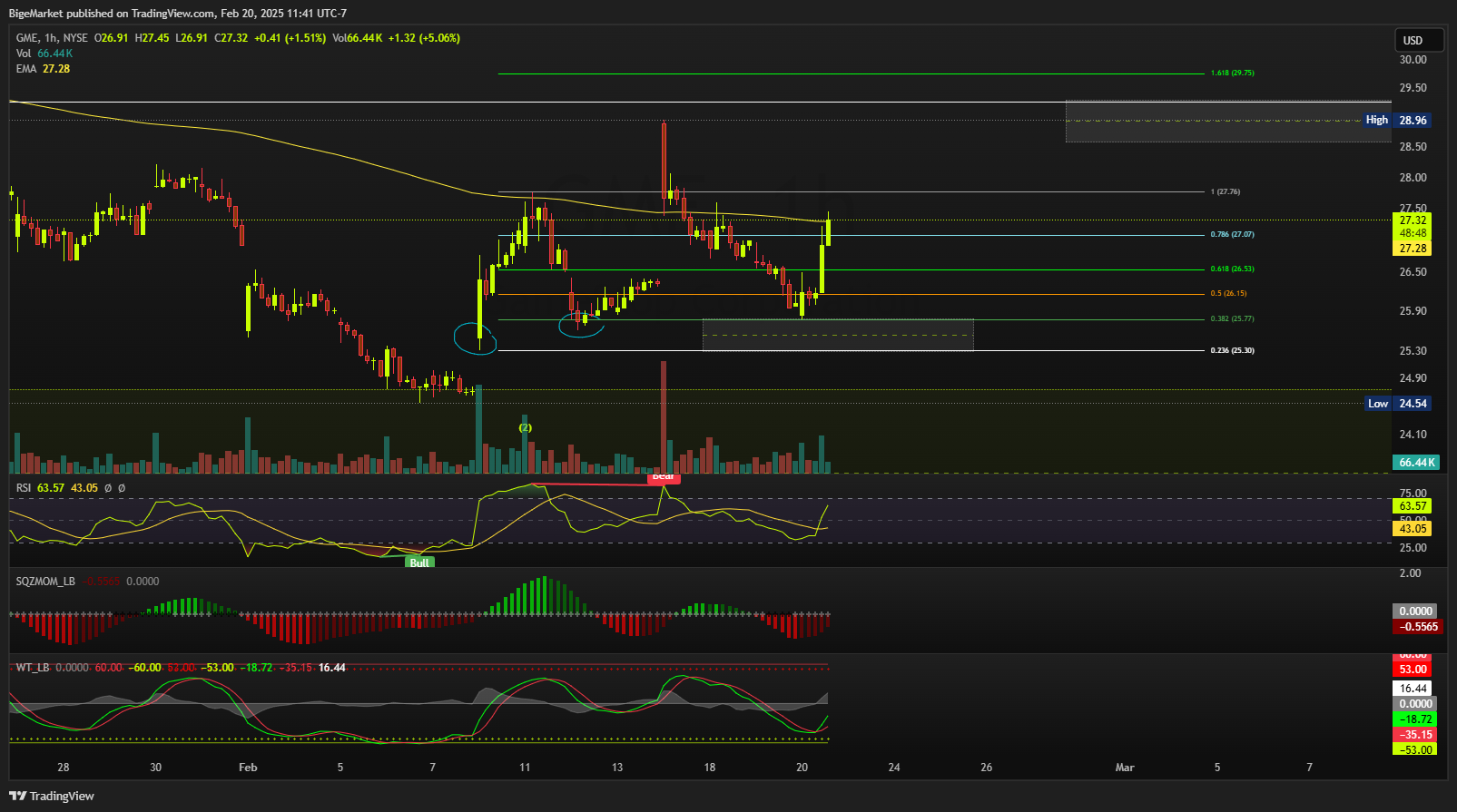Click the current price 27.32 axis tag
The width and height of the screenshot is (1457, 812).
(1413, 220)
